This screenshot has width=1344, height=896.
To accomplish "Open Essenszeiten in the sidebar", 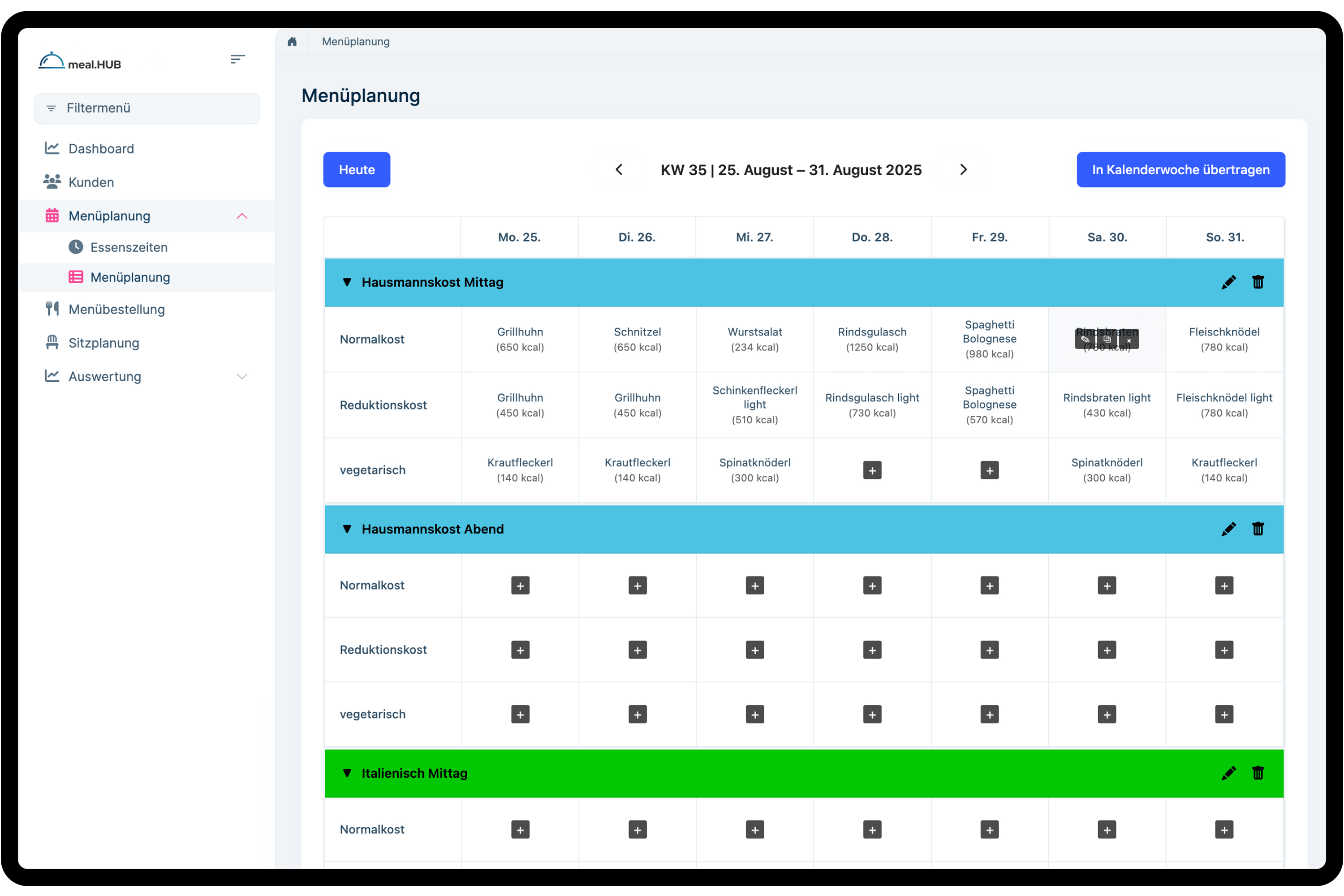I will (x=129, y=247).
